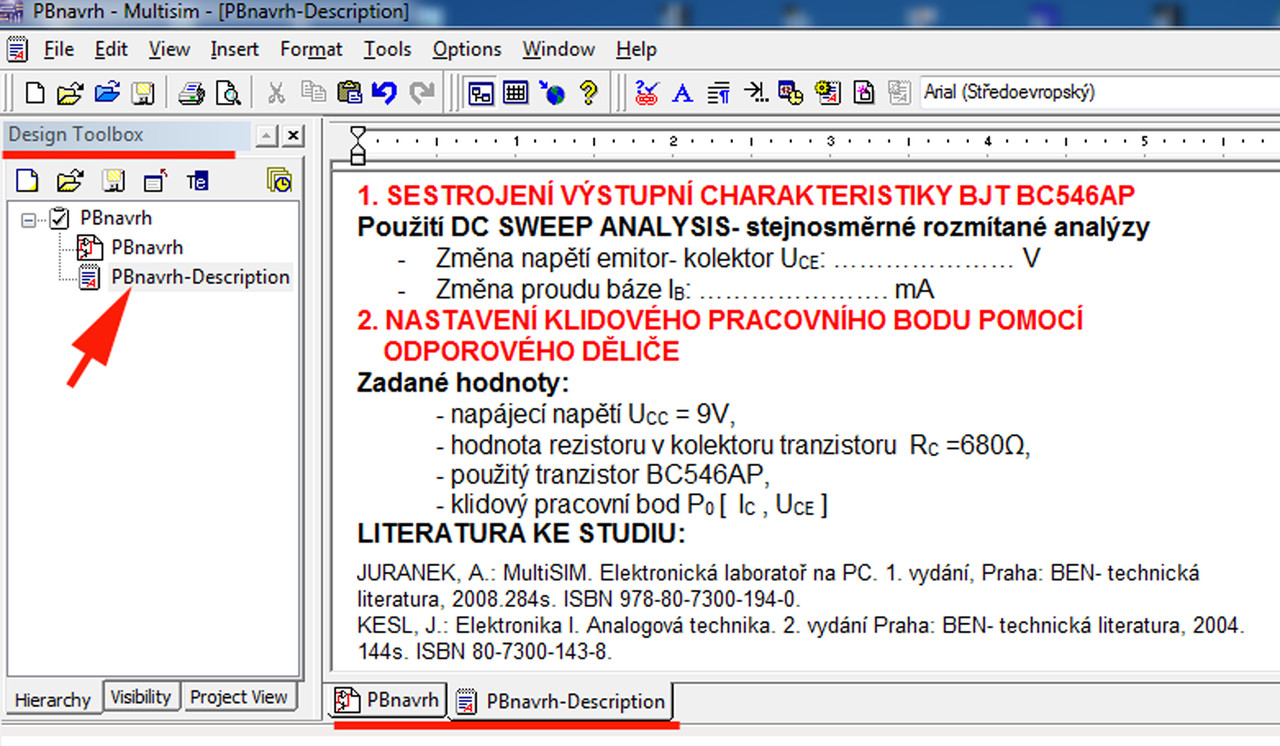Click the globe database icon

[552, 93]
